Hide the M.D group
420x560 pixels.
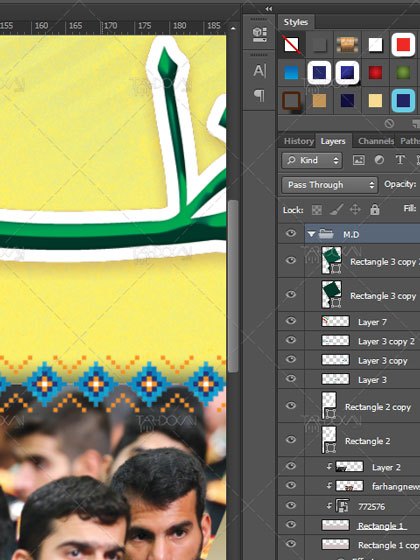tap(291, 234)
